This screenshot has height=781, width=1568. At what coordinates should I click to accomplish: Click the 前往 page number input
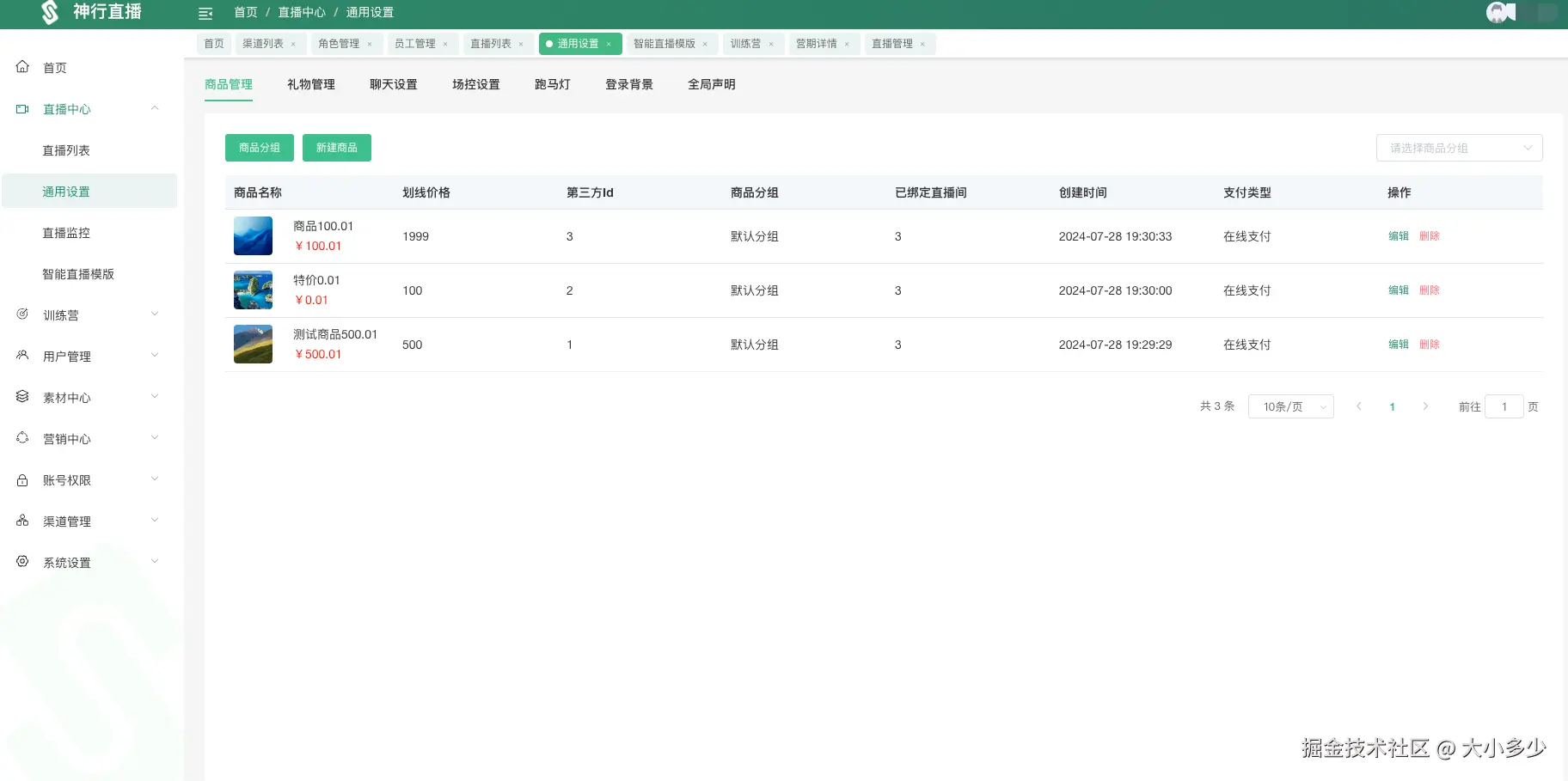point(1504,406)
